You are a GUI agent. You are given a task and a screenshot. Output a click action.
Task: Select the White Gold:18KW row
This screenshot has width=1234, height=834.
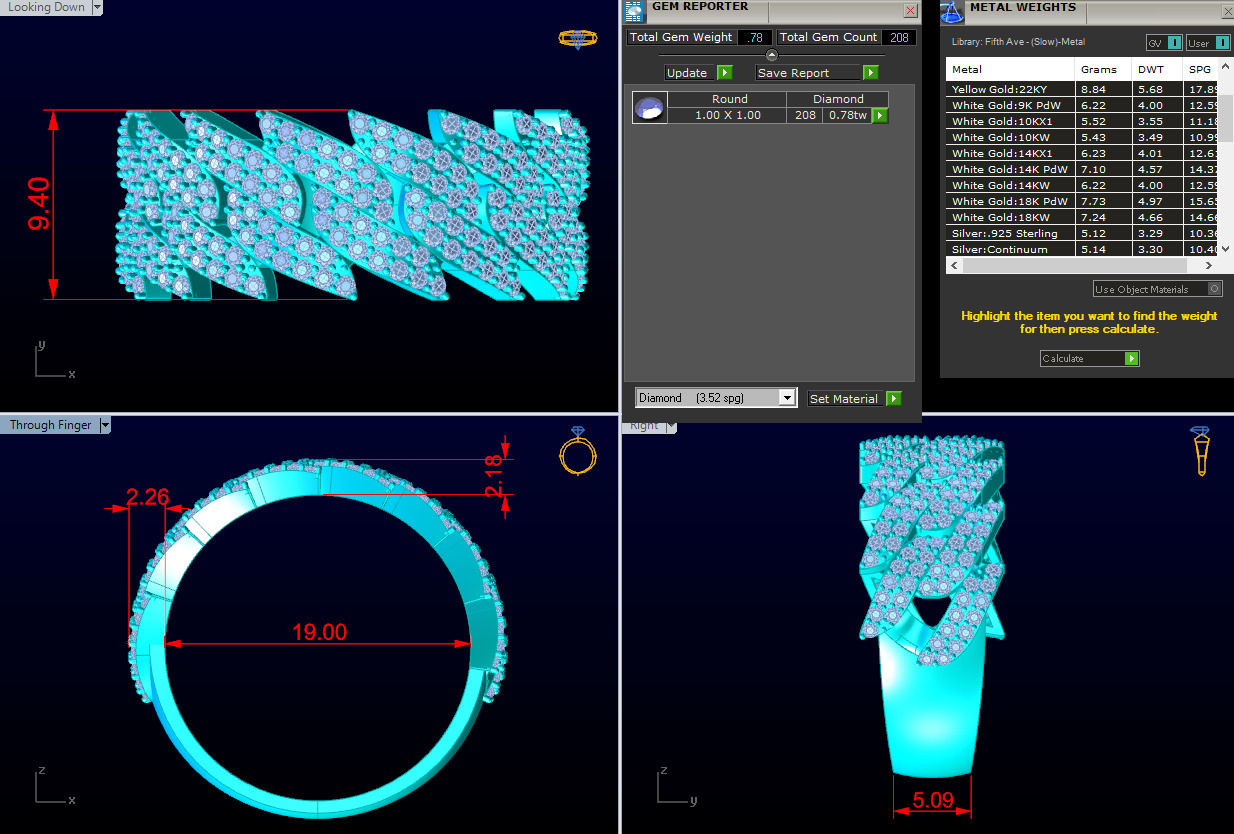point(1082,217)
